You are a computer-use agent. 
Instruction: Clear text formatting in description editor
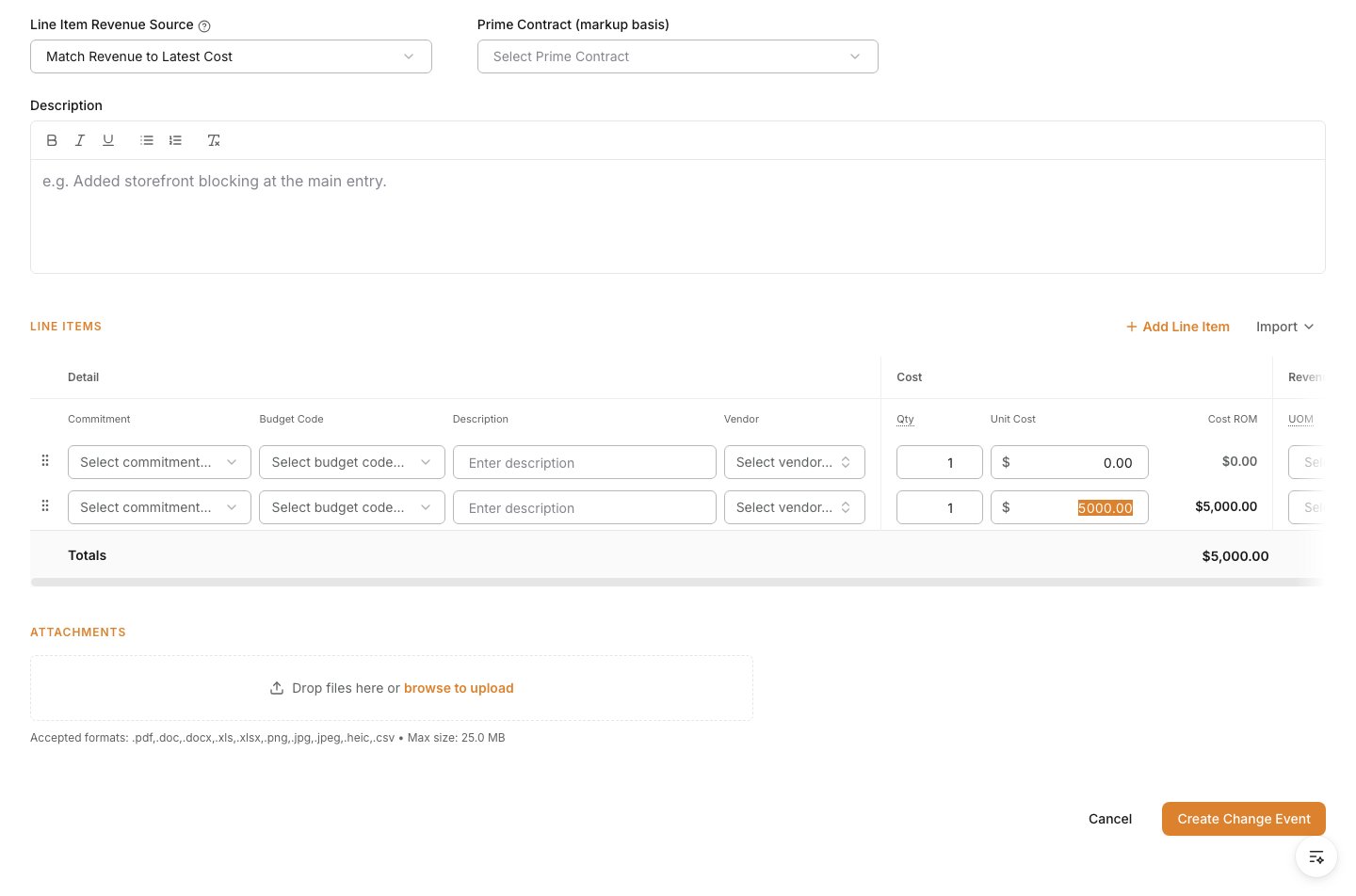click(x=214, y=140)
